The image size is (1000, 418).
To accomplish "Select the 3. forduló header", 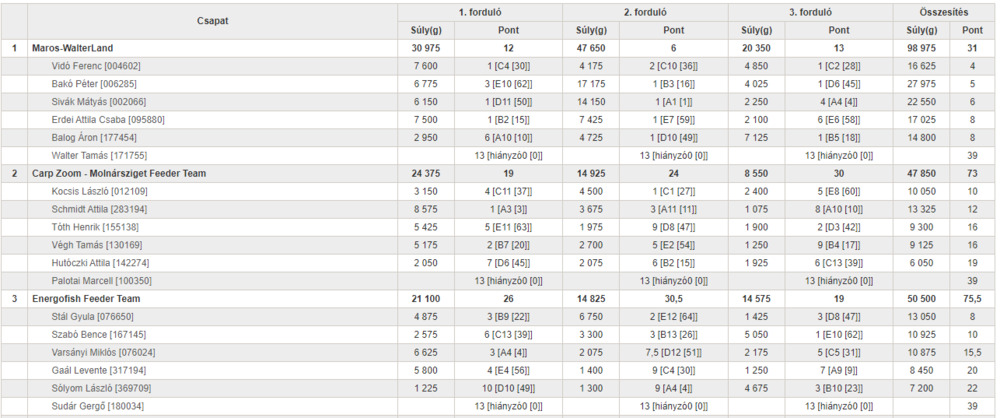I will (x=810, y=12).
